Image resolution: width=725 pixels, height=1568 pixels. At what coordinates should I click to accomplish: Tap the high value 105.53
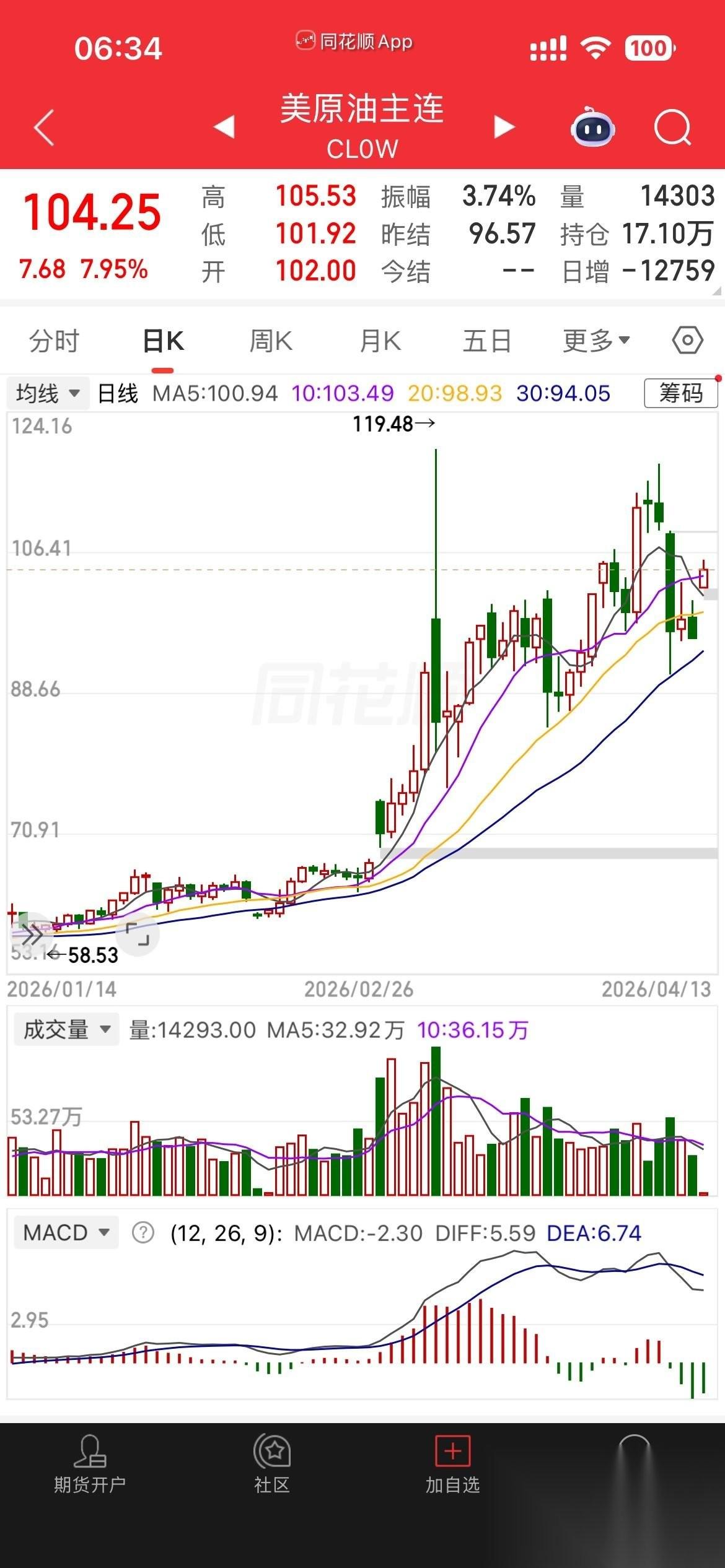[316, 196]
